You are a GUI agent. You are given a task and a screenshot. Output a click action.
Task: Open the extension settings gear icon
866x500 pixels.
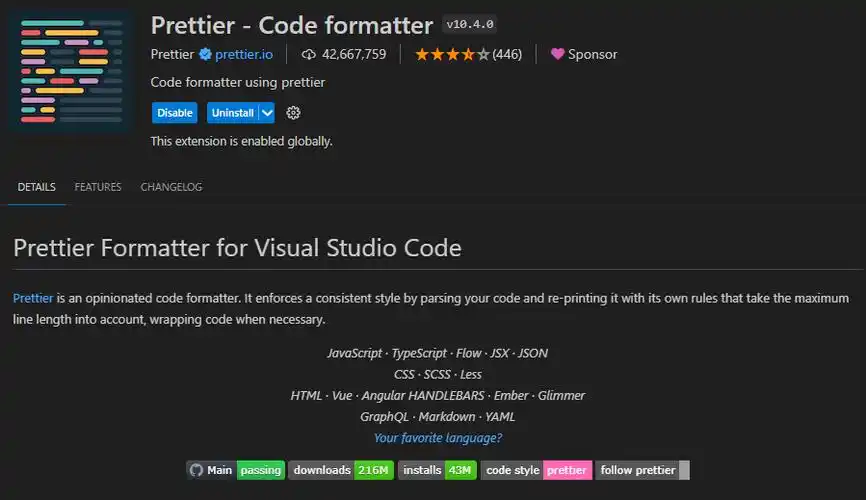point(293,113)
